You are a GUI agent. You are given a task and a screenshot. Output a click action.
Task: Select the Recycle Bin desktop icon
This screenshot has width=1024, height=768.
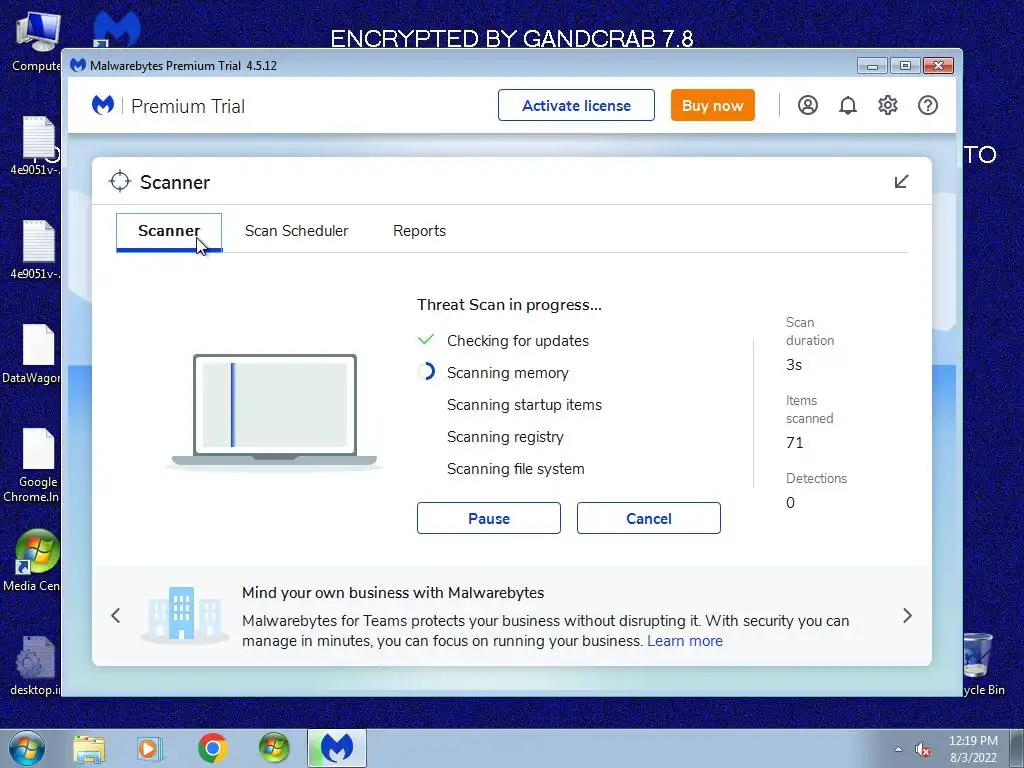(x=982, y=665)
